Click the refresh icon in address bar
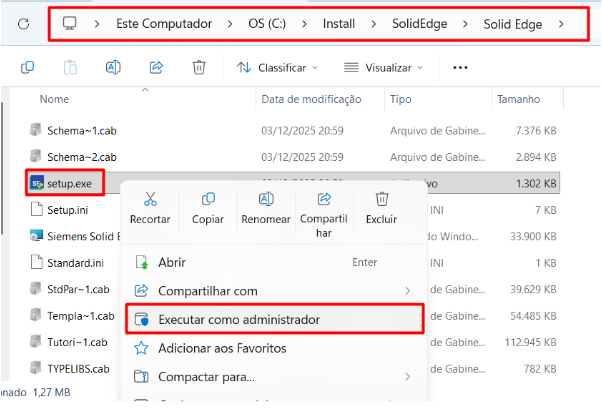 tap(23, 21)
